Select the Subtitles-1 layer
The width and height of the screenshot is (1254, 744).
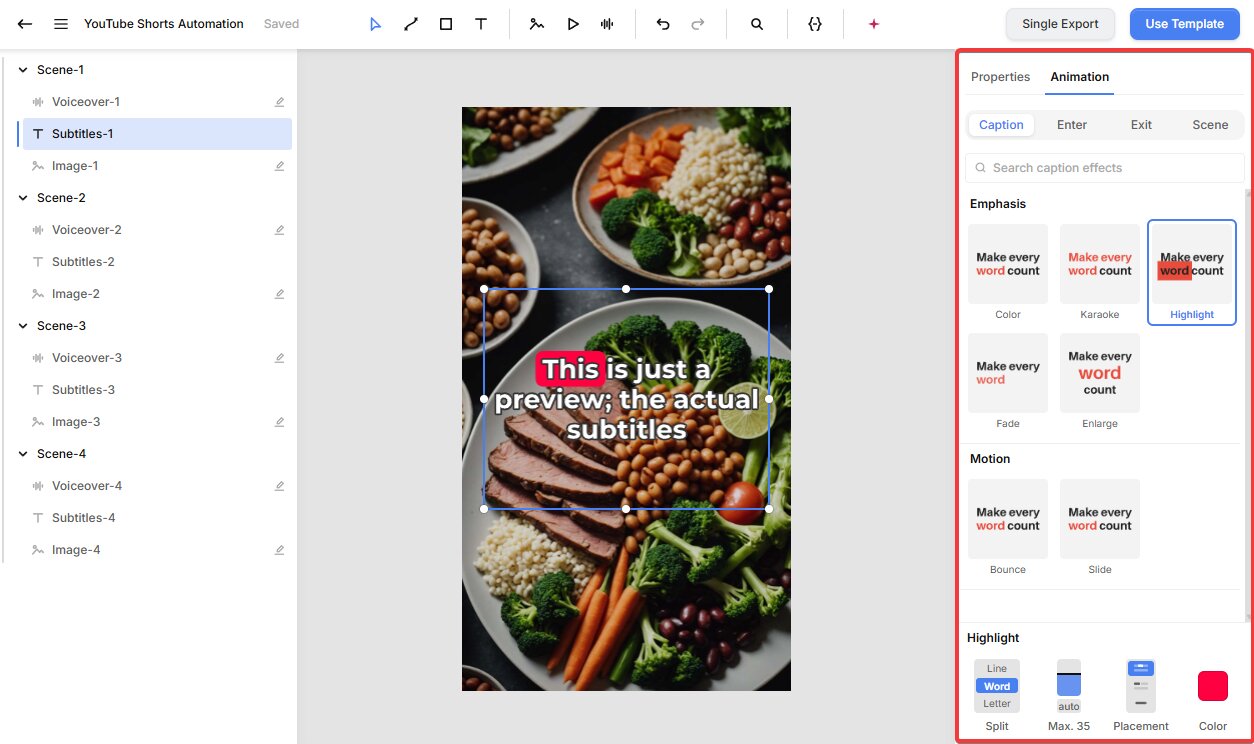pos(157,134)
